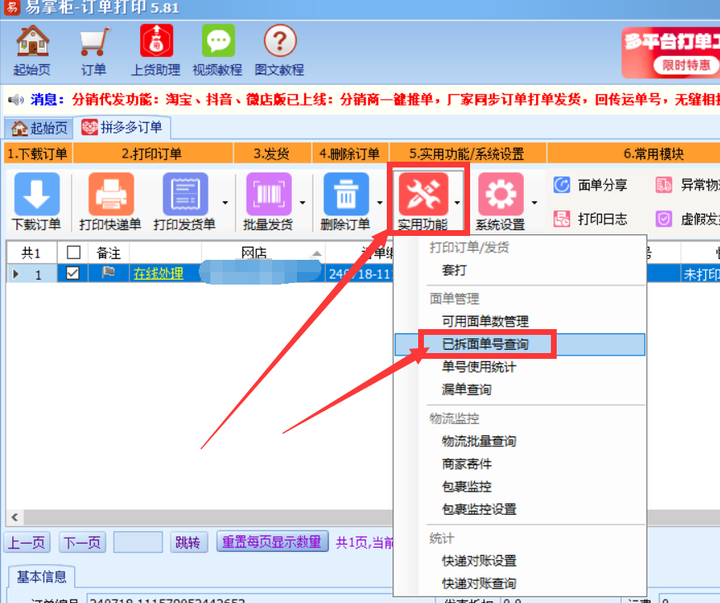Expand row 1 using the triangle indicator
The image size is (720, 603).
(16, 274)
